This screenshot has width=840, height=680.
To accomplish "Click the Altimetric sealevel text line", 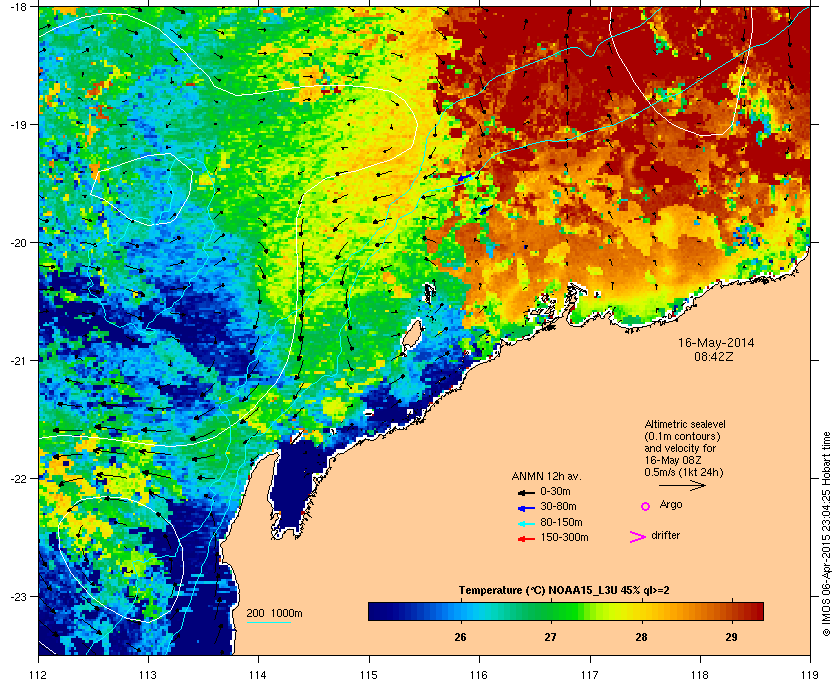I will point(685,424).
